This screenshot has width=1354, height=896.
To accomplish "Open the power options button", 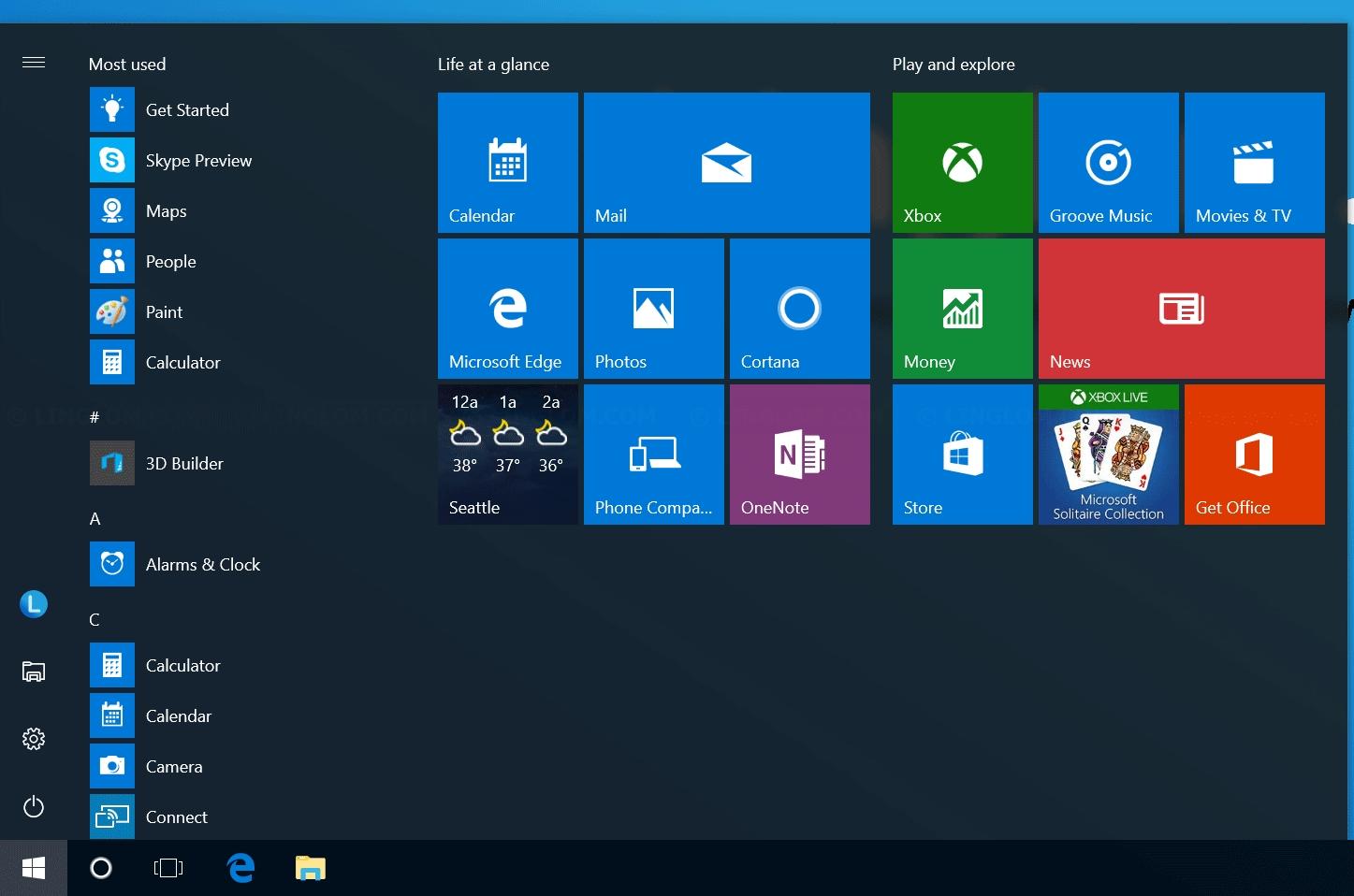I will point(34,806).
